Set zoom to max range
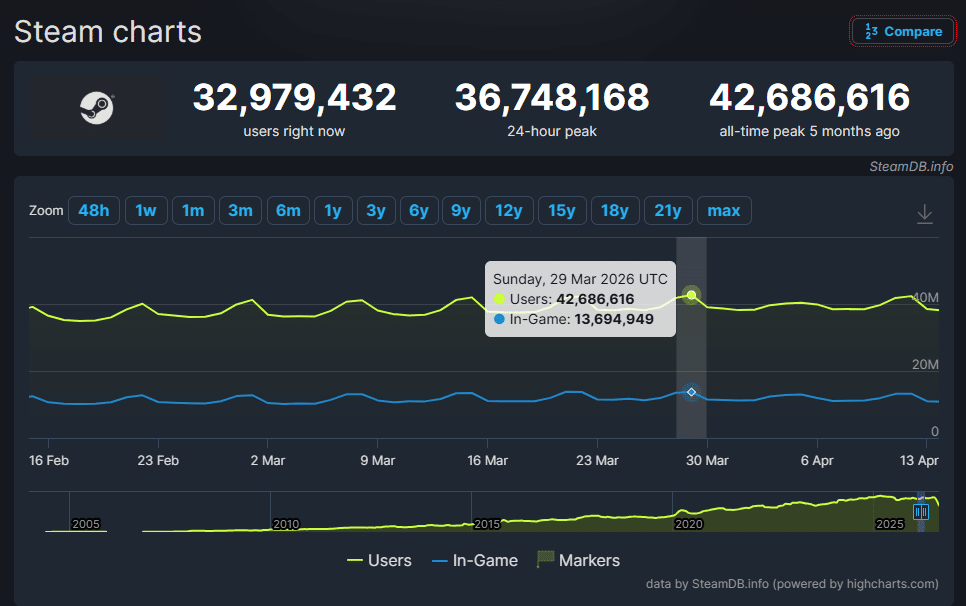The height and width of the screenshot is (606, 966). point(724,211)
